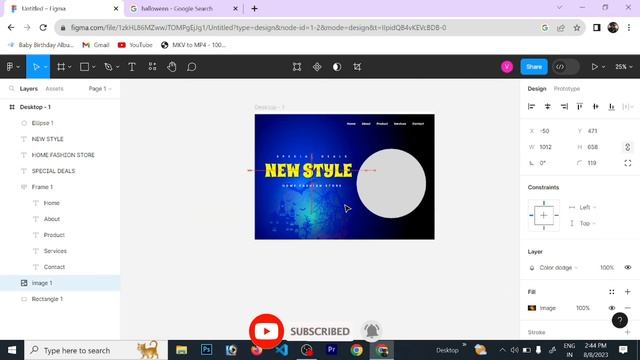640x360 pixels.
Task: Click the independent corners icon
Action: [x=628, y=163]
